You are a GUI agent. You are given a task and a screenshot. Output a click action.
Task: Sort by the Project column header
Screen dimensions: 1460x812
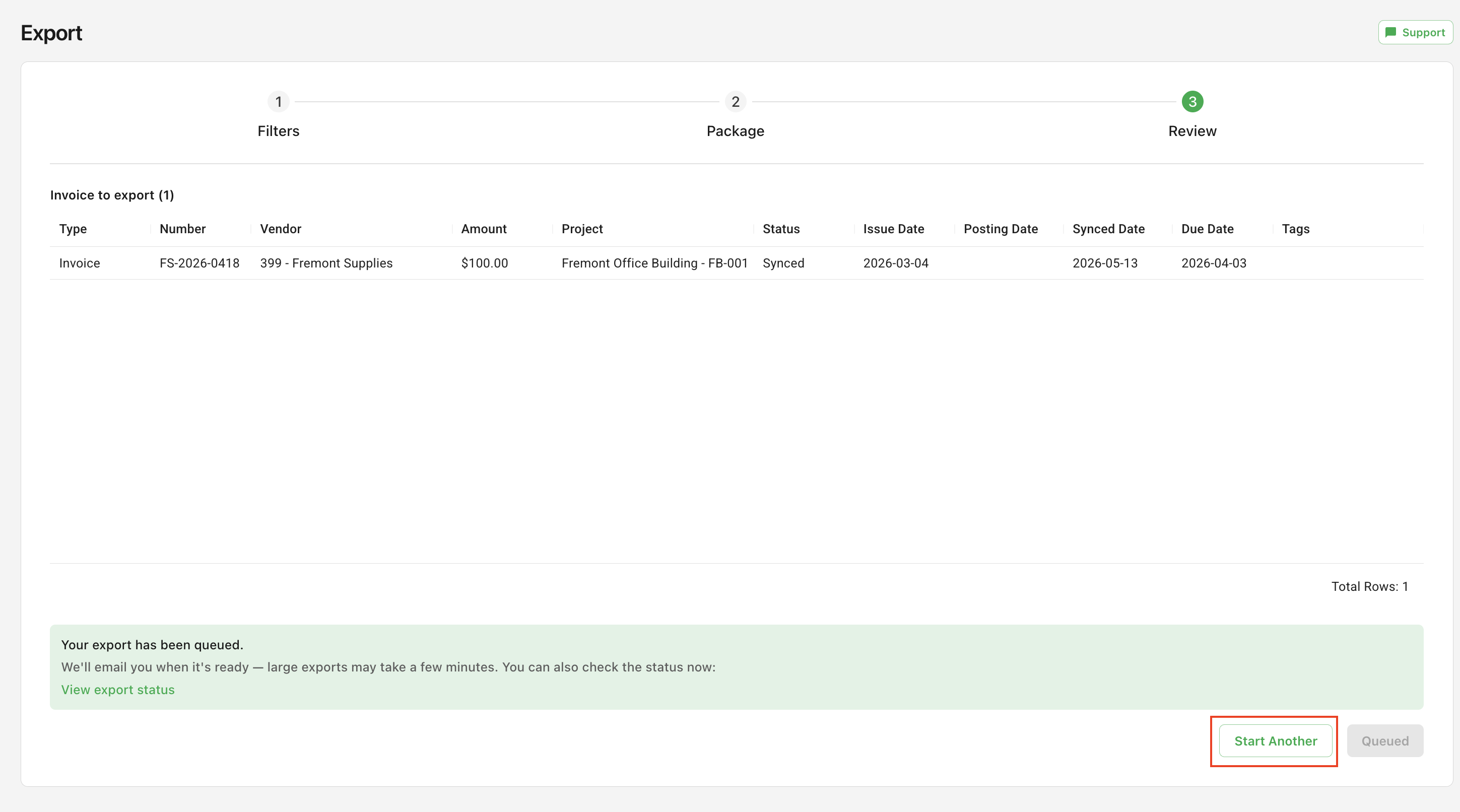[582, 229]
